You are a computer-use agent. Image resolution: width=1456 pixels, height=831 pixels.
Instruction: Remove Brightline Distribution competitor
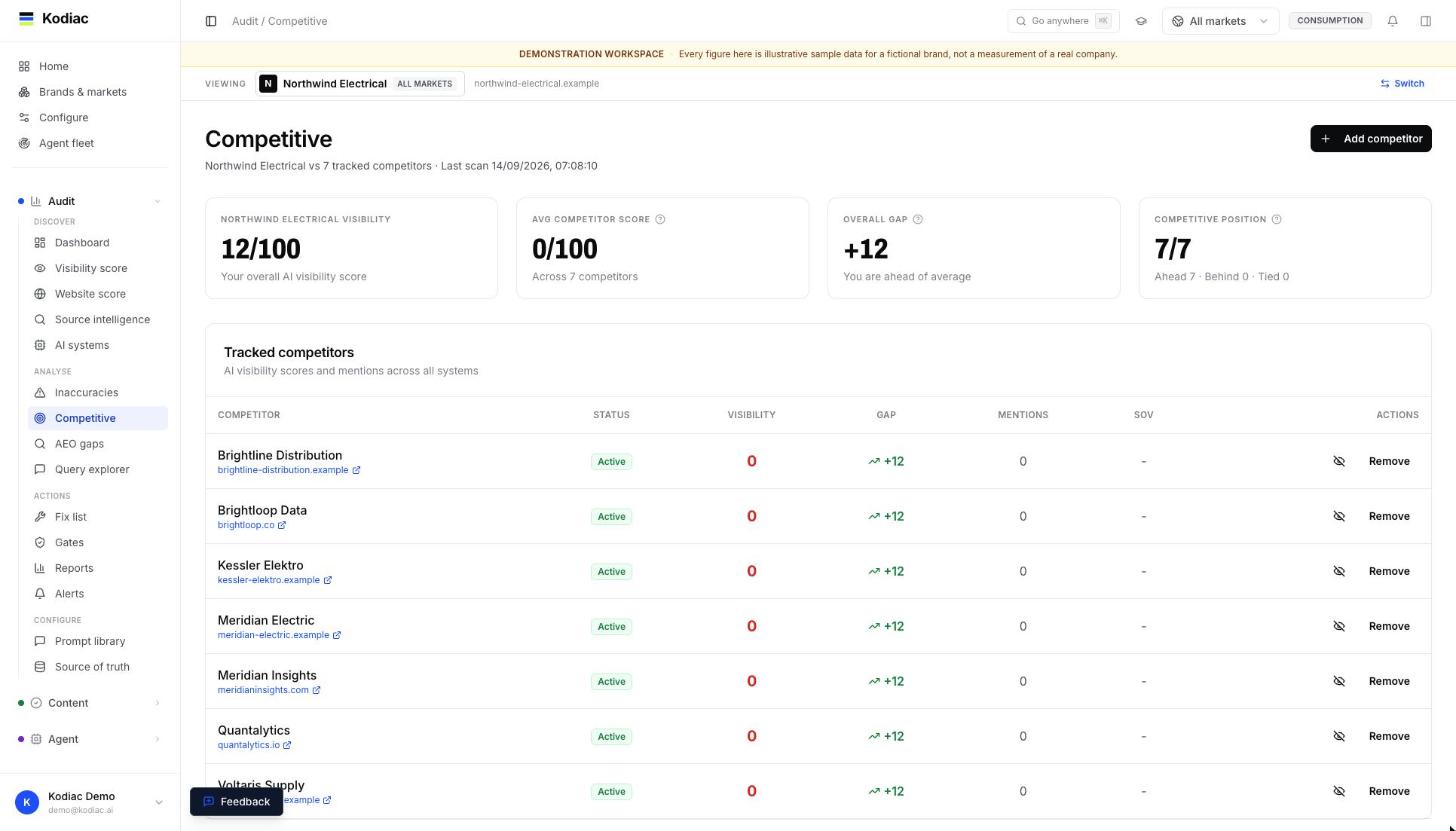pyautogui.click(x=1389, y=461)
